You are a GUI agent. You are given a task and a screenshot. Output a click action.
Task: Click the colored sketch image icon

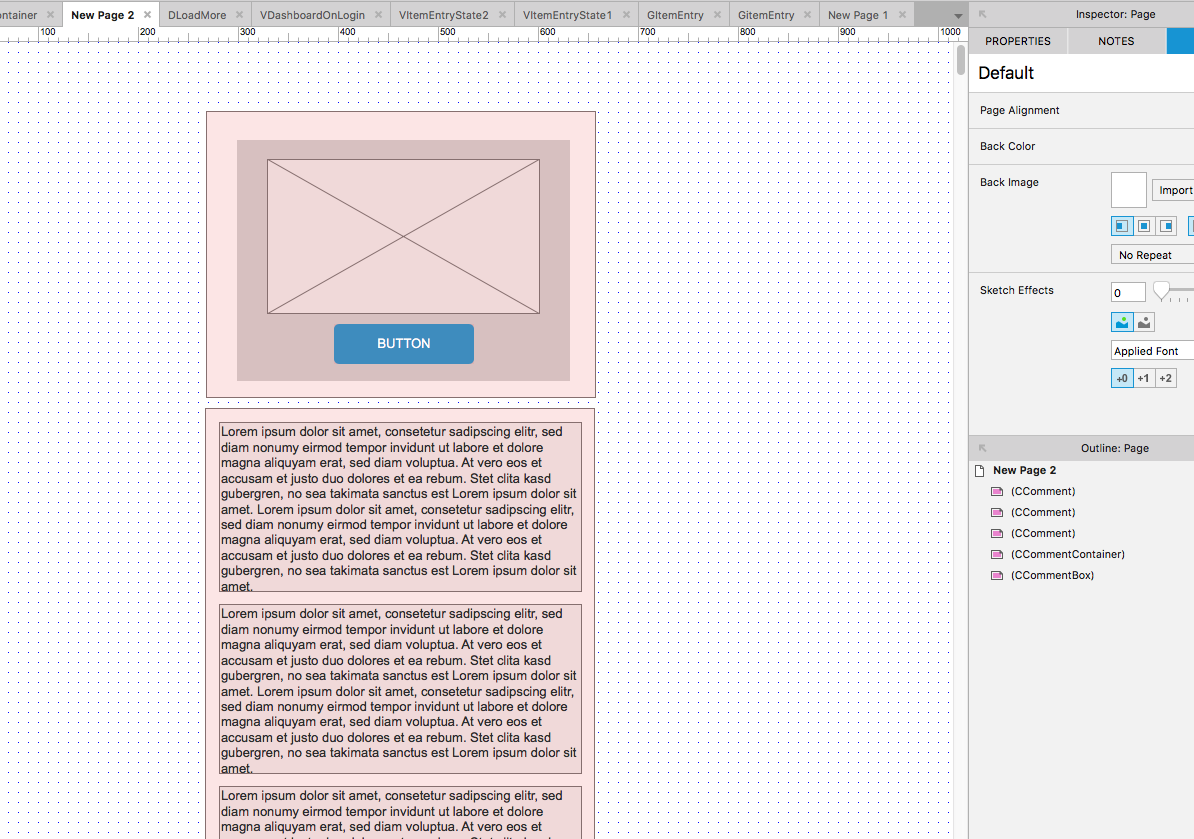click(x=1121, y=321)
